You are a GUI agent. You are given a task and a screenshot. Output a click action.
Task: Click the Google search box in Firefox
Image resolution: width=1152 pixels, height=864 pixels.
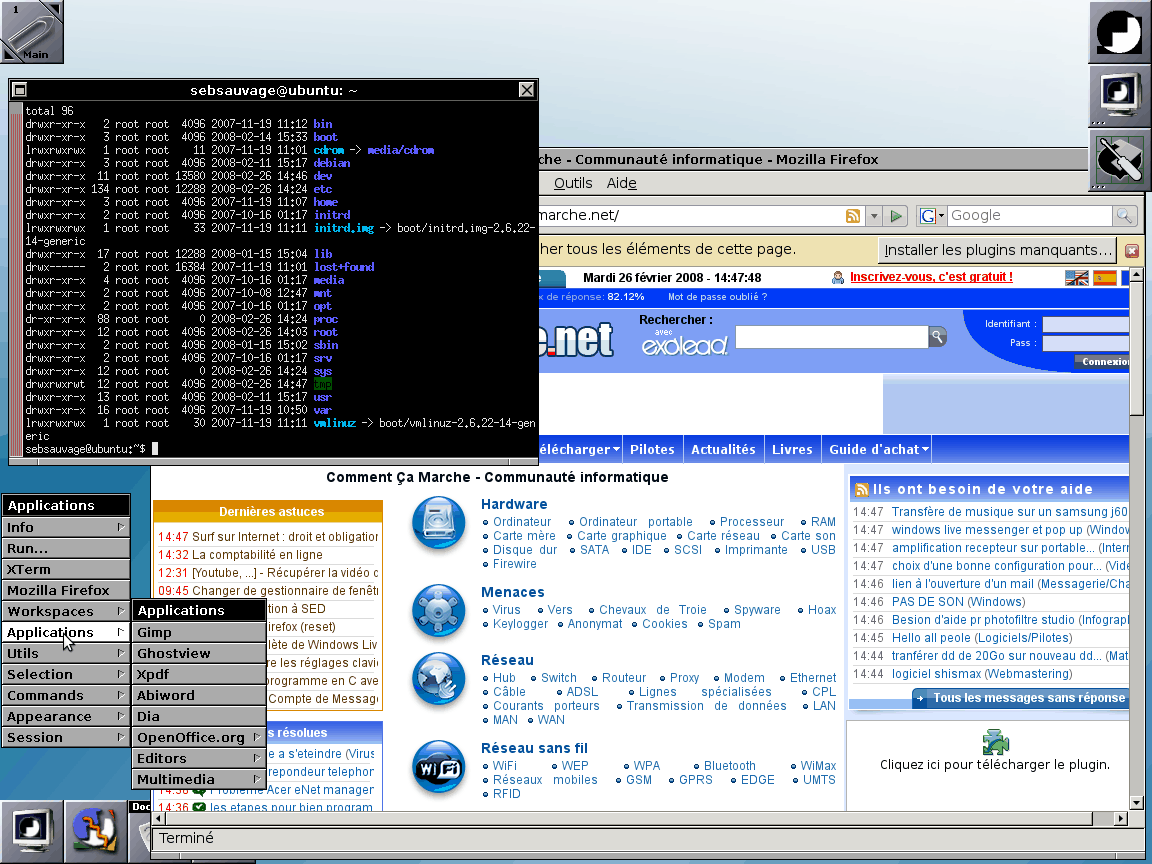click(1029, 215)
